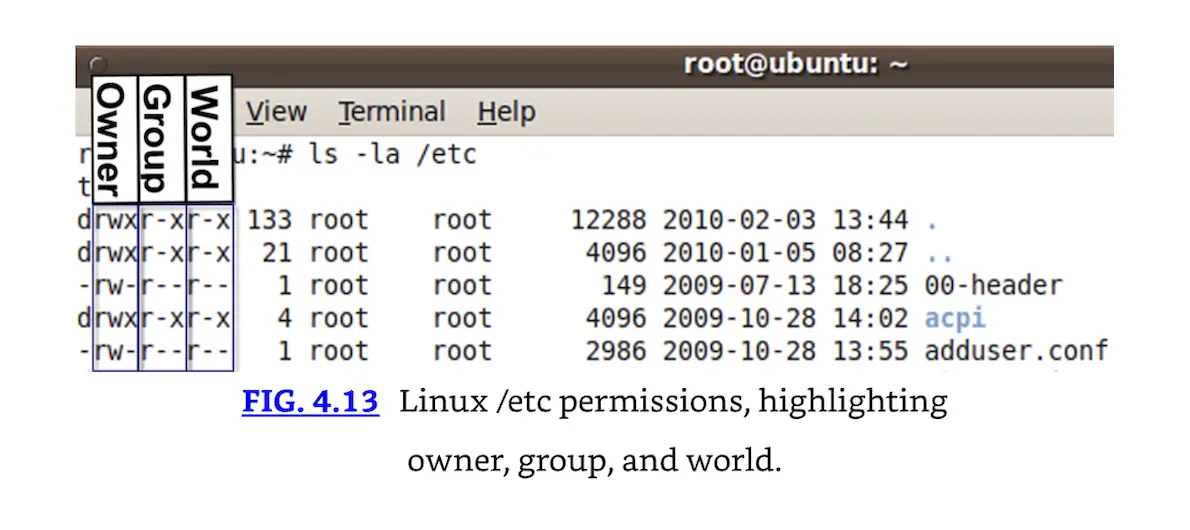Follow the FIG. 4.13 link
The image size is (1190, 530).
(310, 402)
